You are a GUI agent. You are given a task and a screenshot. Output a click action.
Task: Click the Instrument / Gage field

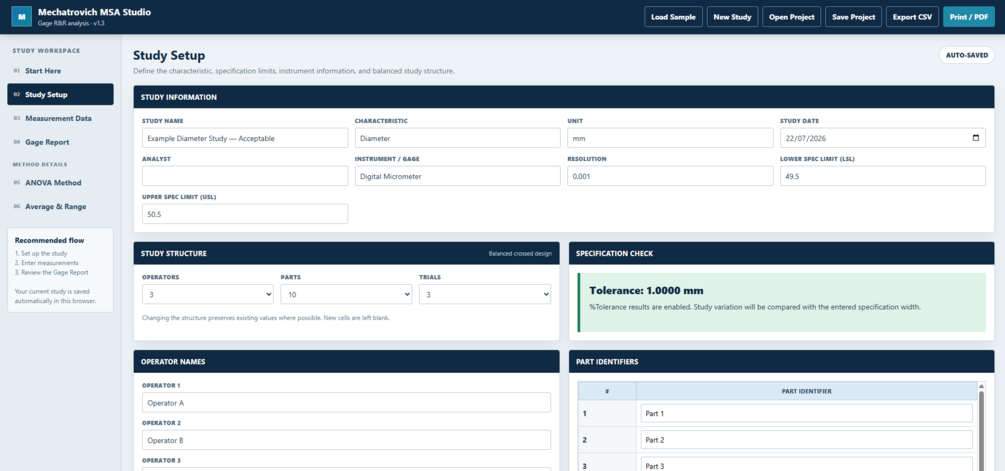pos(458,176)
